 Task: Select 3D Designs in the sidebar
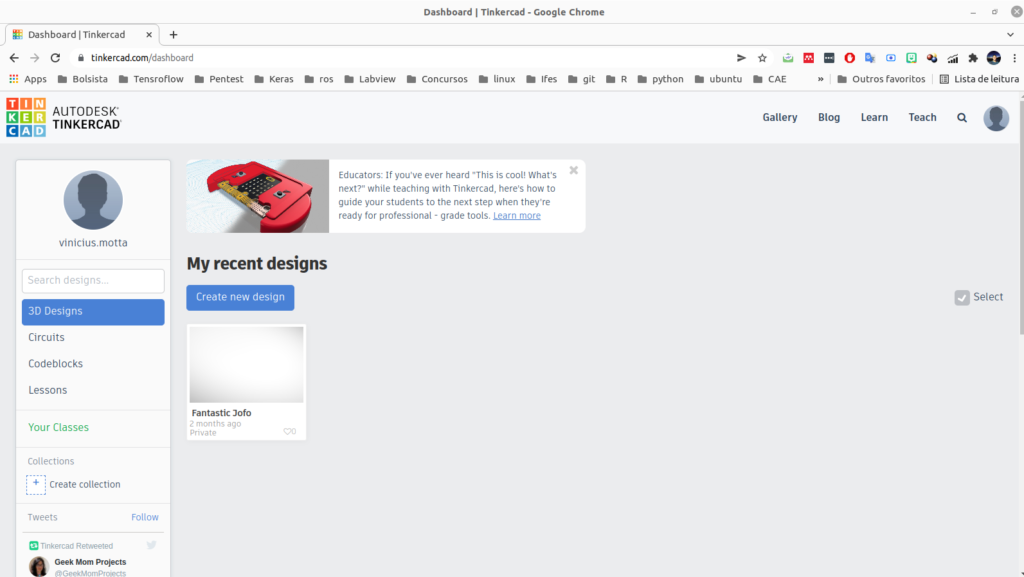(93, 312)
